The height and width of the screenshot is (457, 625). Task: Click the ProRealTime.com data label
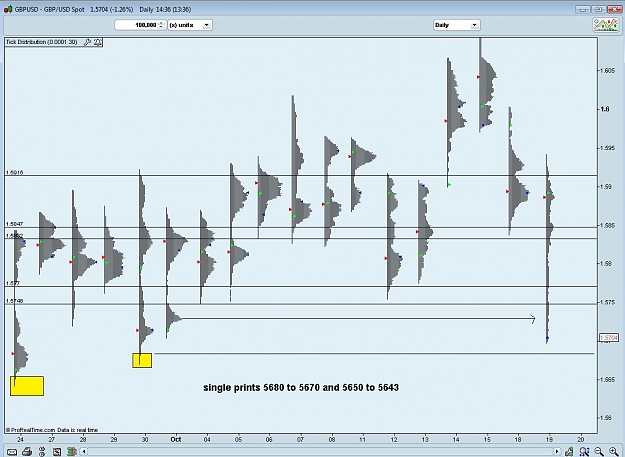tap(52, 430)
